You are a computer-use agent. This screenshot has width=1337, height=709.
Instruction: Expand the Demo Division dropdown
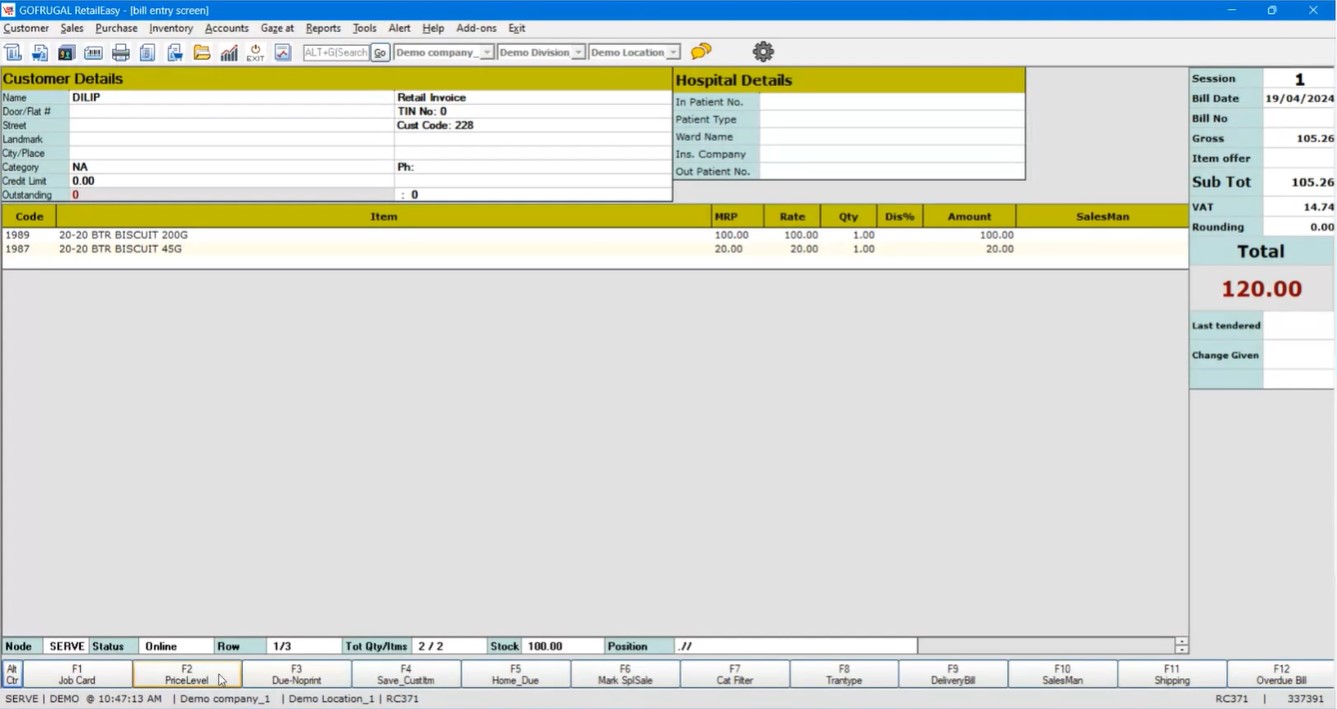(578, 52)
